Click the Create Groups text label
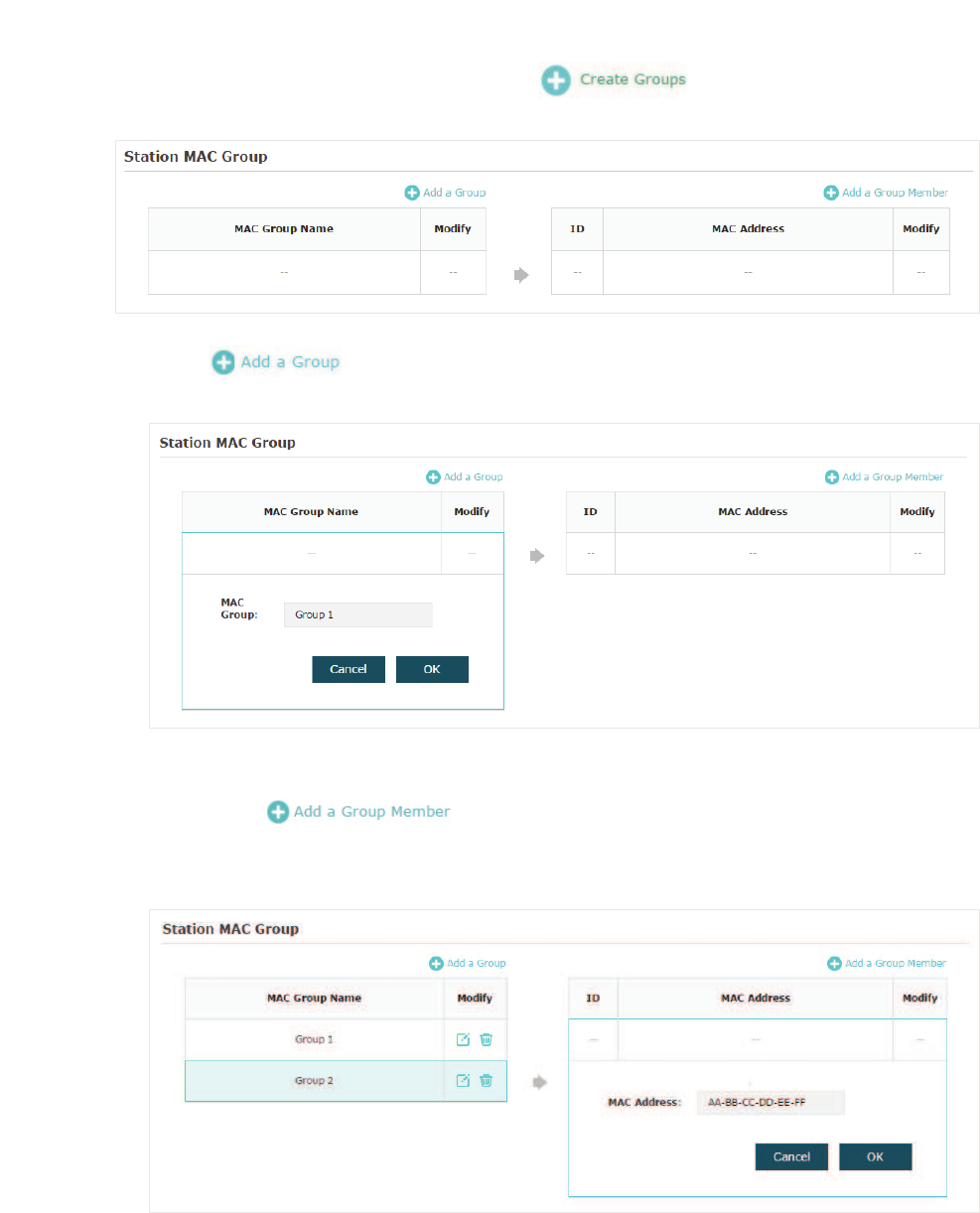The width and height of the screenshot is (980, 1213). (632, 79)
